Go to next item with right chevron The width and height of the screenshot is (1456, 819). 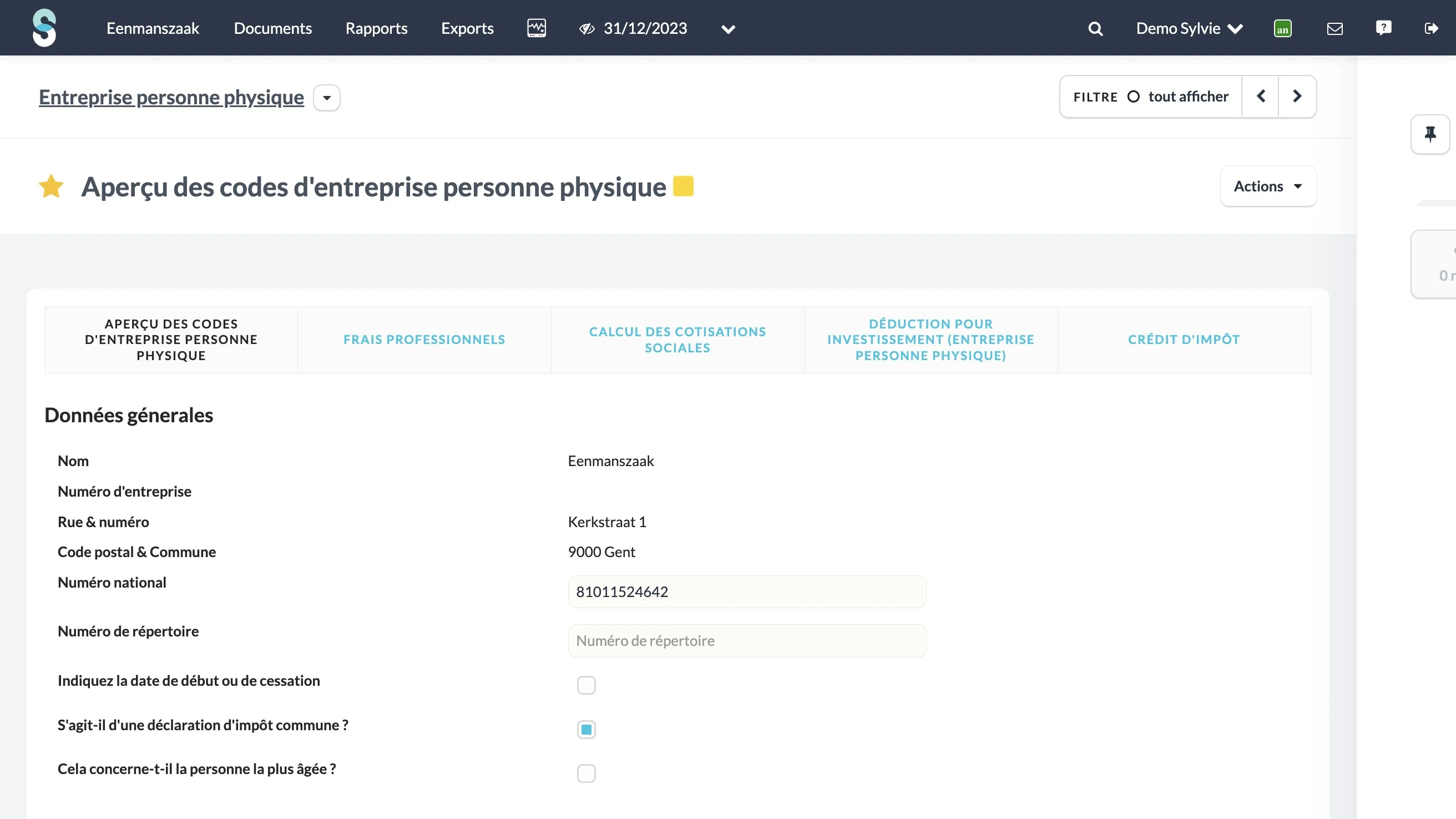pos(1297,96)
